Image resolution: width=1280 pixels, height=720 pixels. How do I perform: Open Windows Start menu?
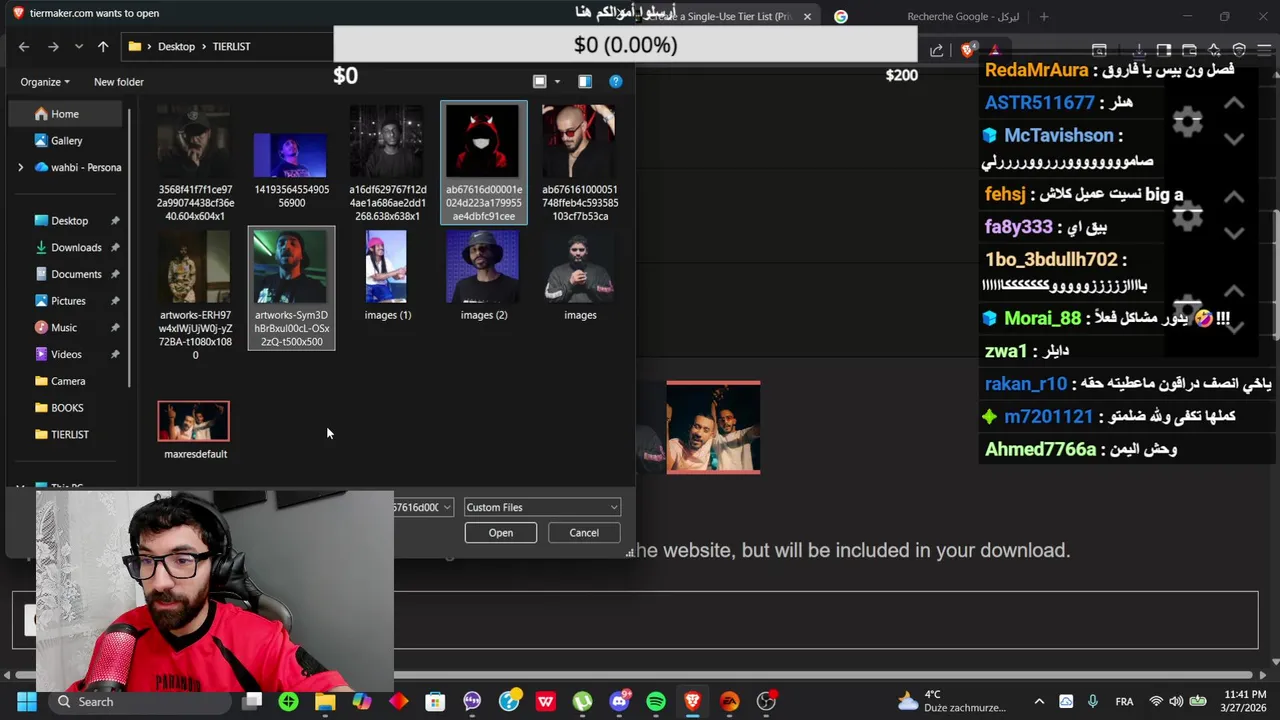pyautogui.click(x=26, y=702)
